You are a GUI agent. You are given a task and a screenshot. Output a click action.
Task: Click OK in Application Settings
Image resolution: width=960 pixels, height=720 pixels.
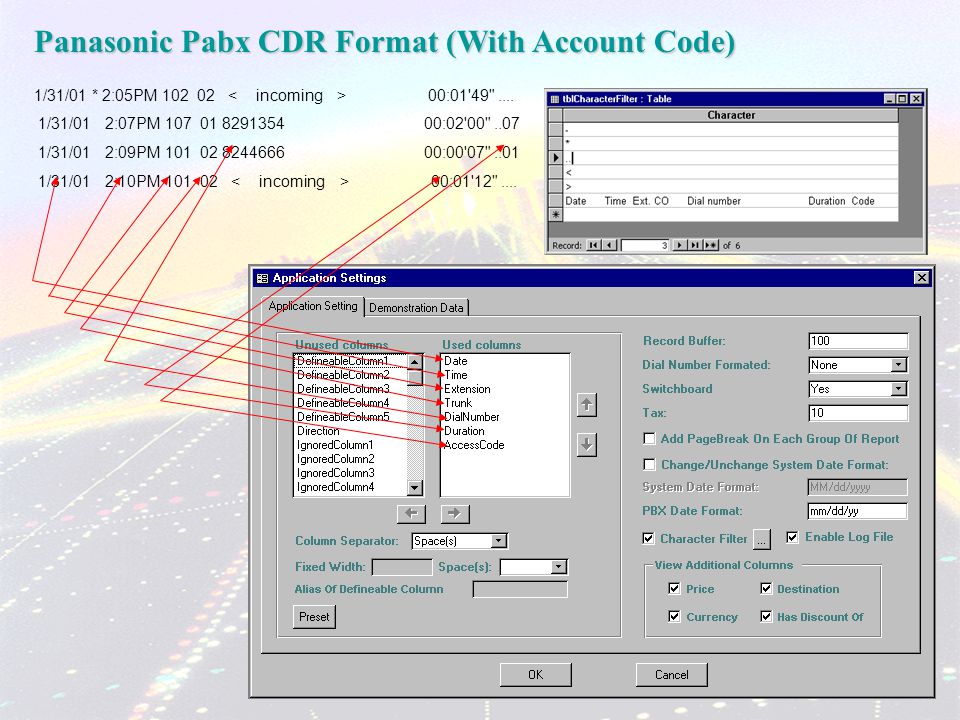[x=536, y=675]
